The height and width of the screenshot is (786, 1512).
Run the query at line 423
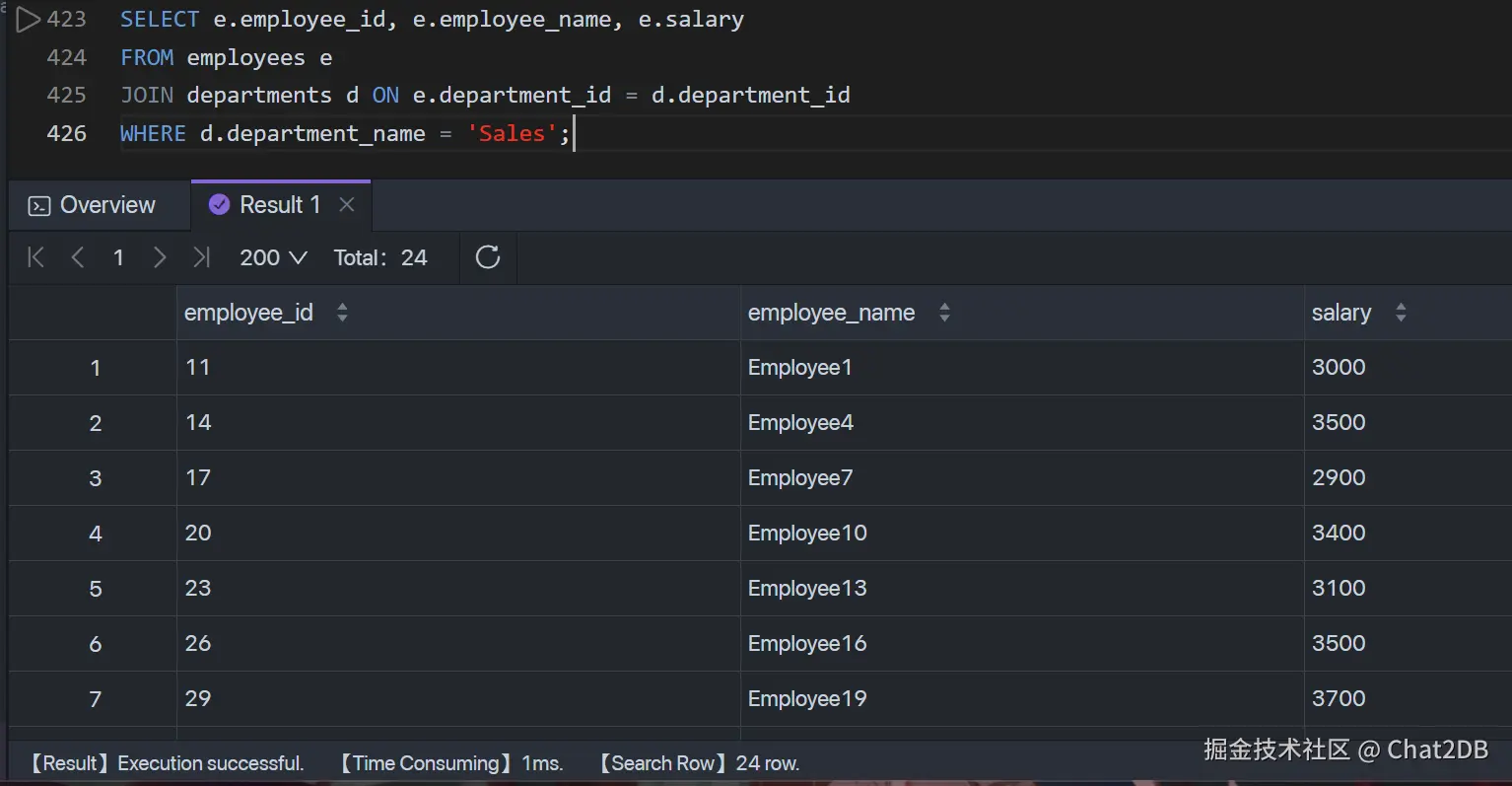[x=29, y=20]
